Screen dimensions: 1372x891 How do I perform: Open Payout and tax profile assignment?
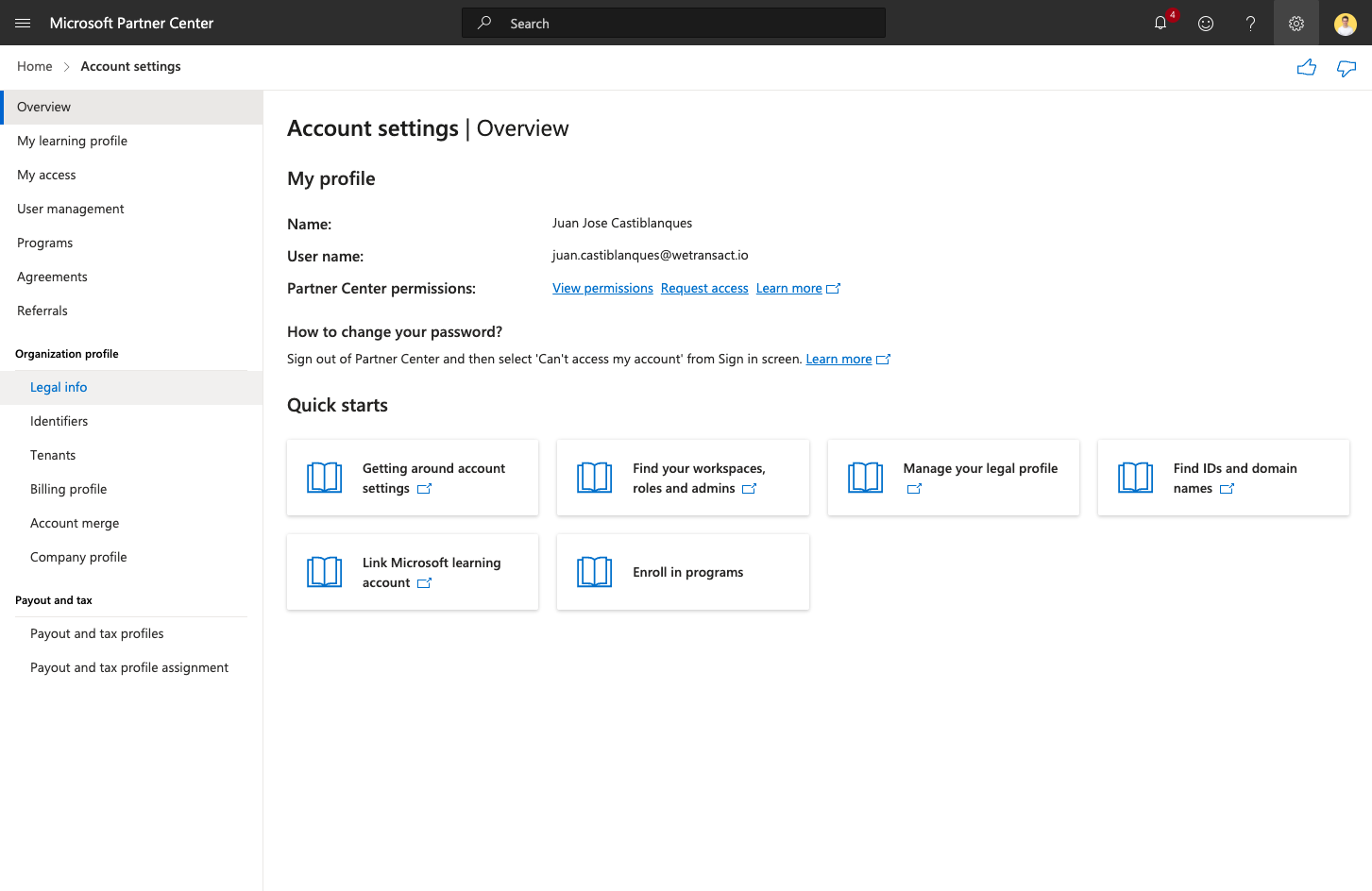131,667
